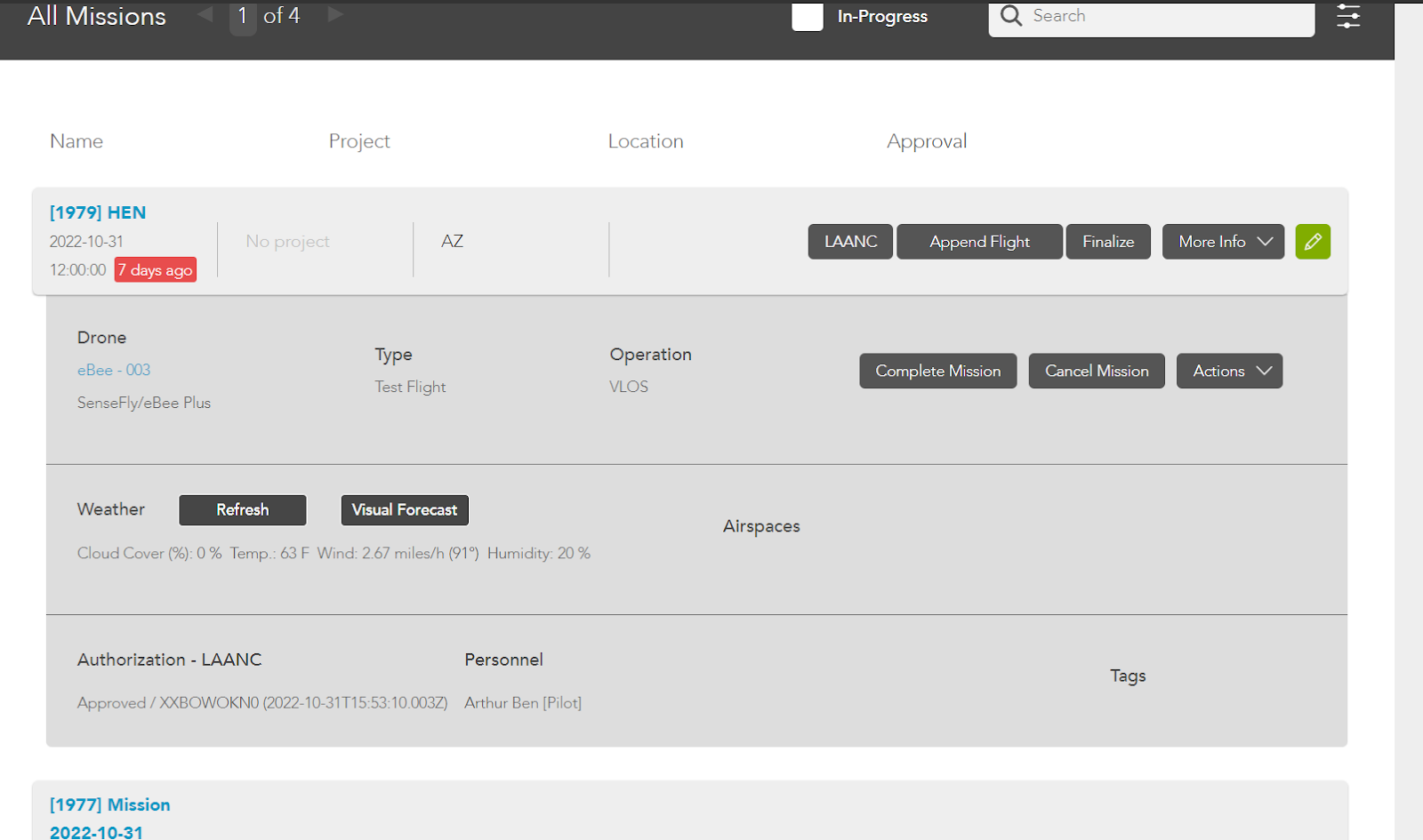Image resolution: width=1423 pixels, height=840 pixels.
Task: Go to the previous page arrow
Action: [x=205, y=14]
